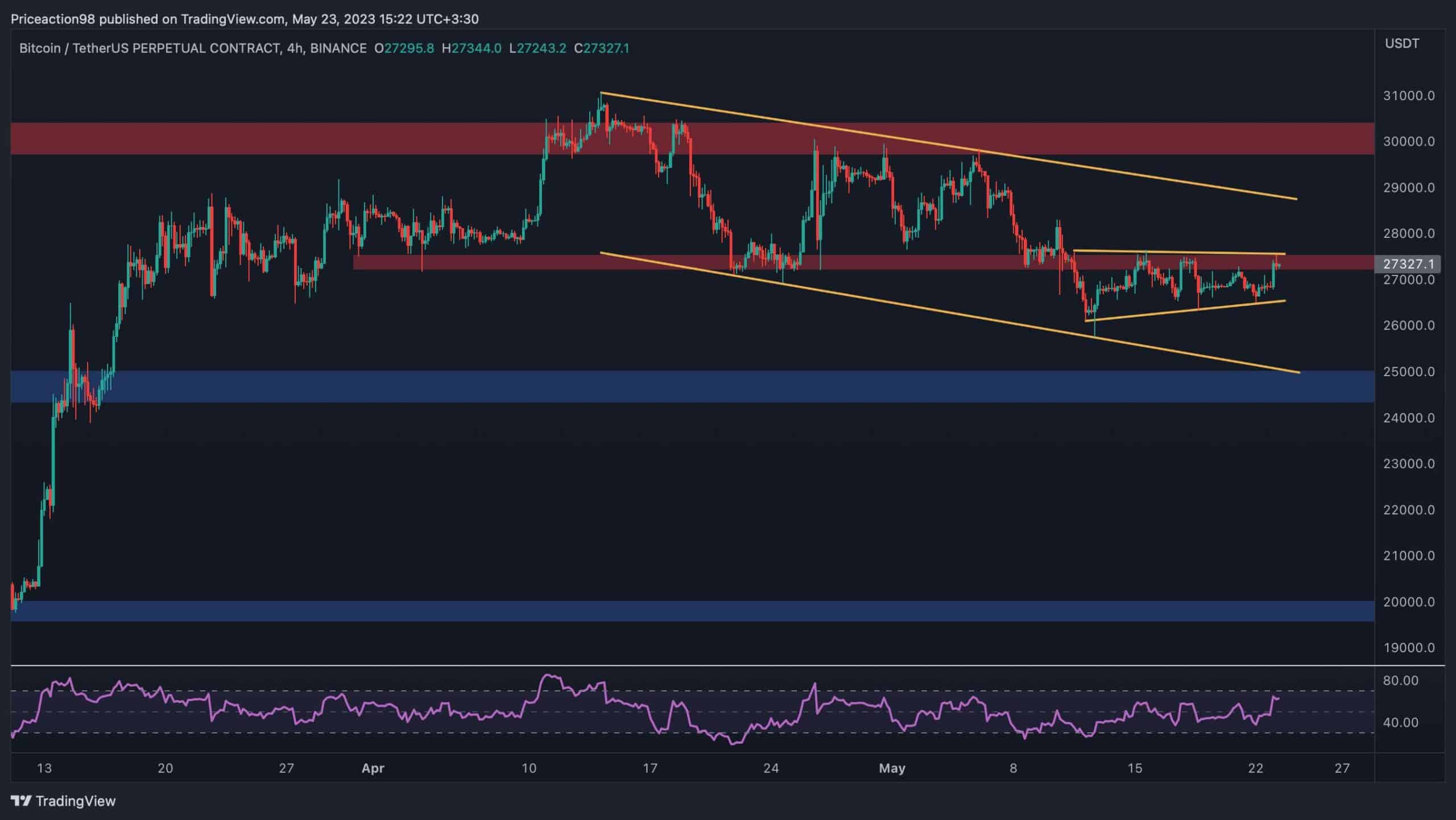
Task: Click the TradingView wordmark at bottom left
Action: coord(77,801)
